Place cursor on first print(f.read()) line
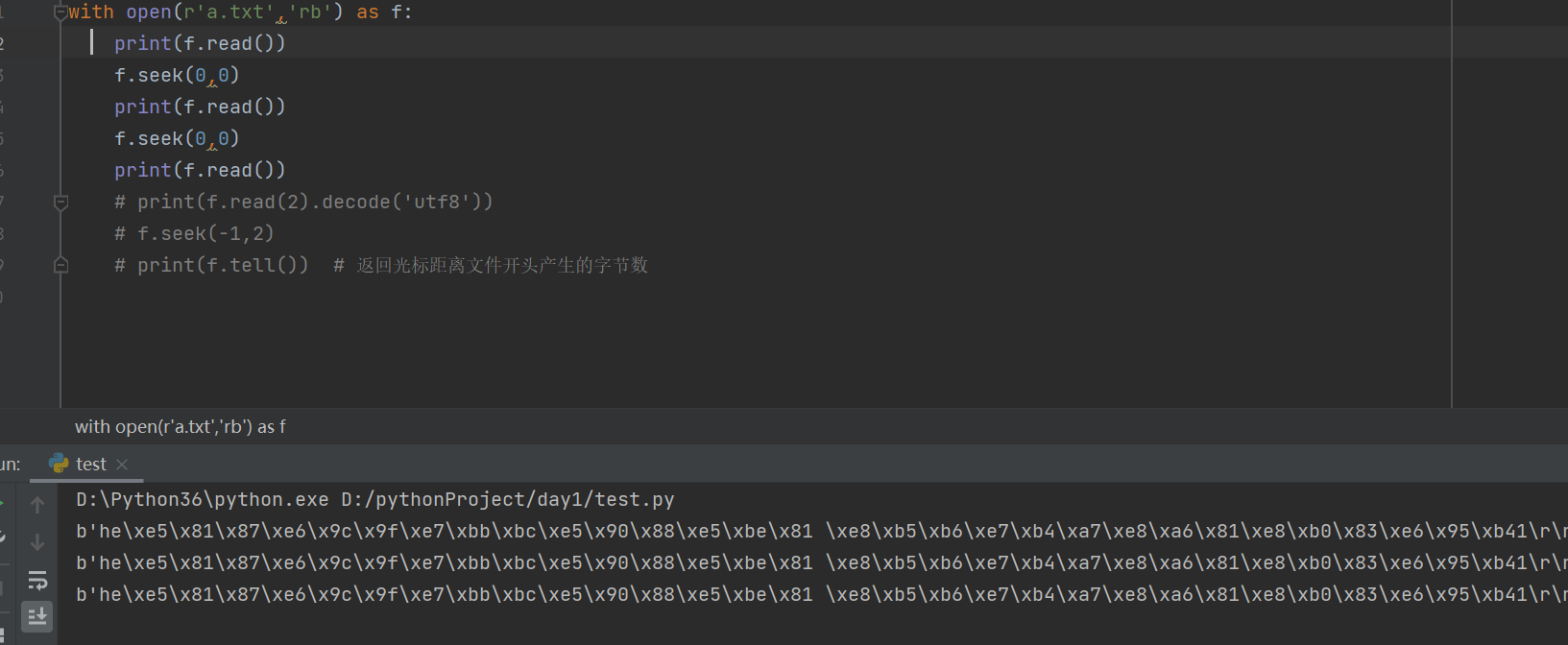 pyautogui.click(x=200, y=43)
